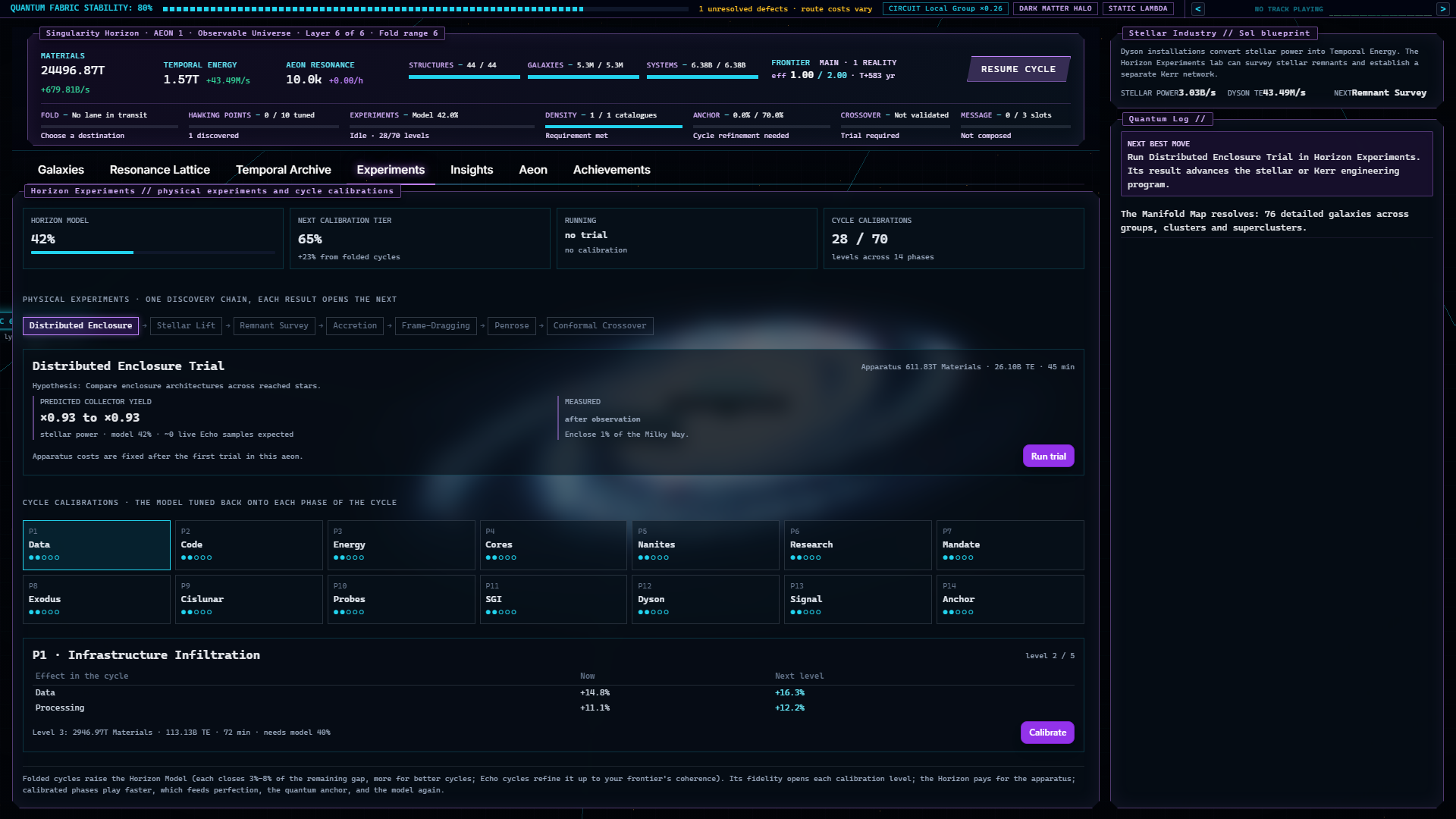
Task: Open the FOLD No lane in transit status
Action: pyautogui.click(x=109, y=125)
